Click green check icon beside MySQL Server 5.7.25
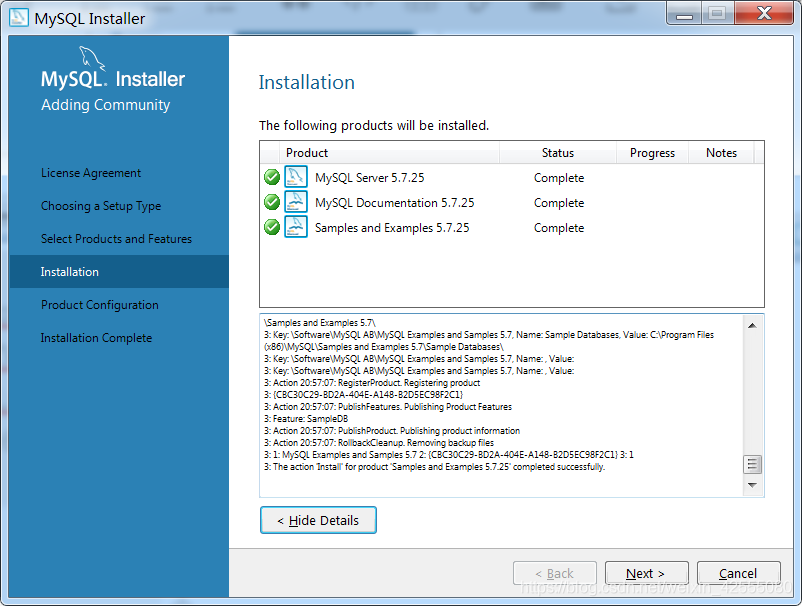Image resolution: width=802 pixels, height=606 pixels. point(272,177)
